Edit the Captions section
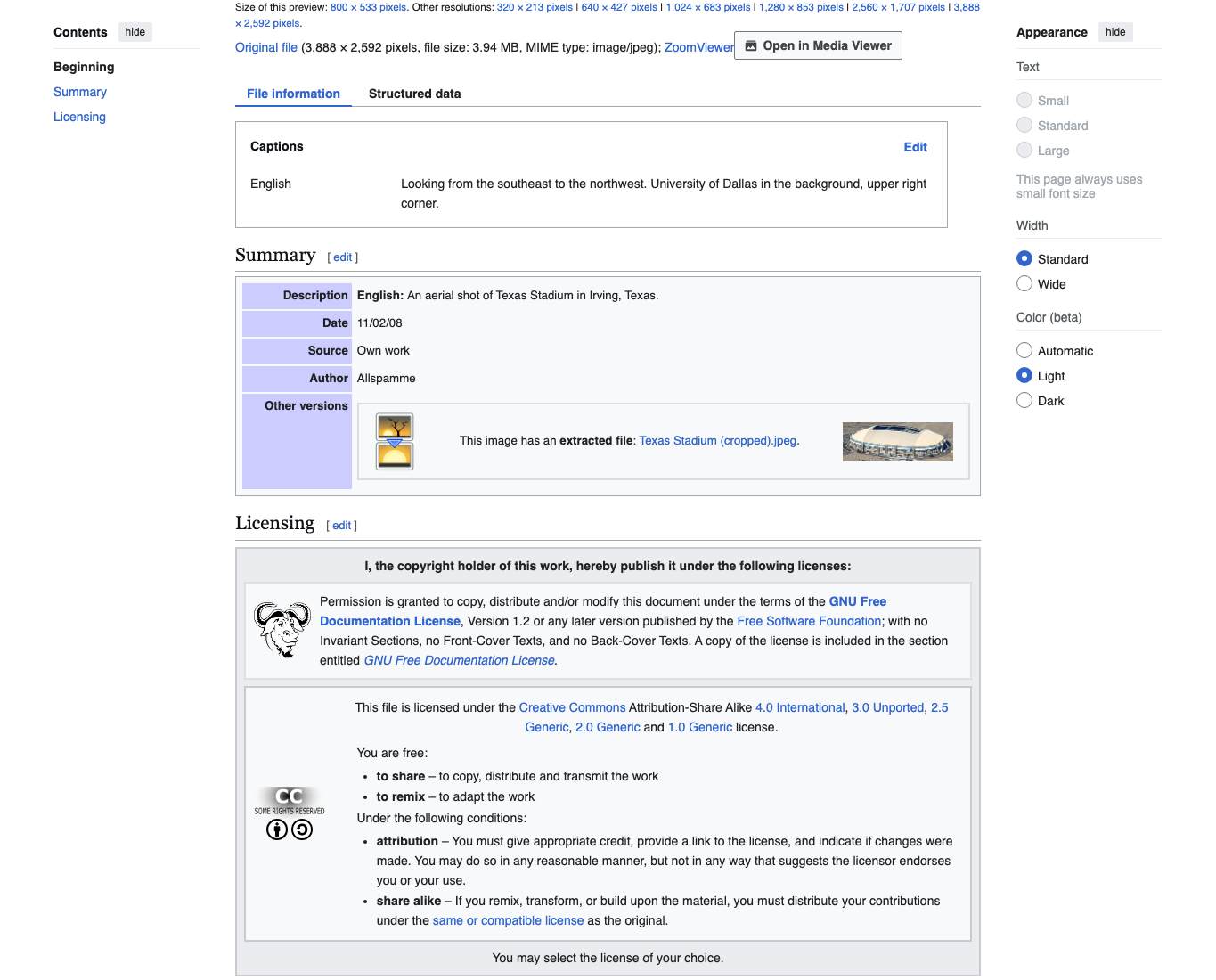Viewport: 1216px width, 980px height. pos(915,147)
